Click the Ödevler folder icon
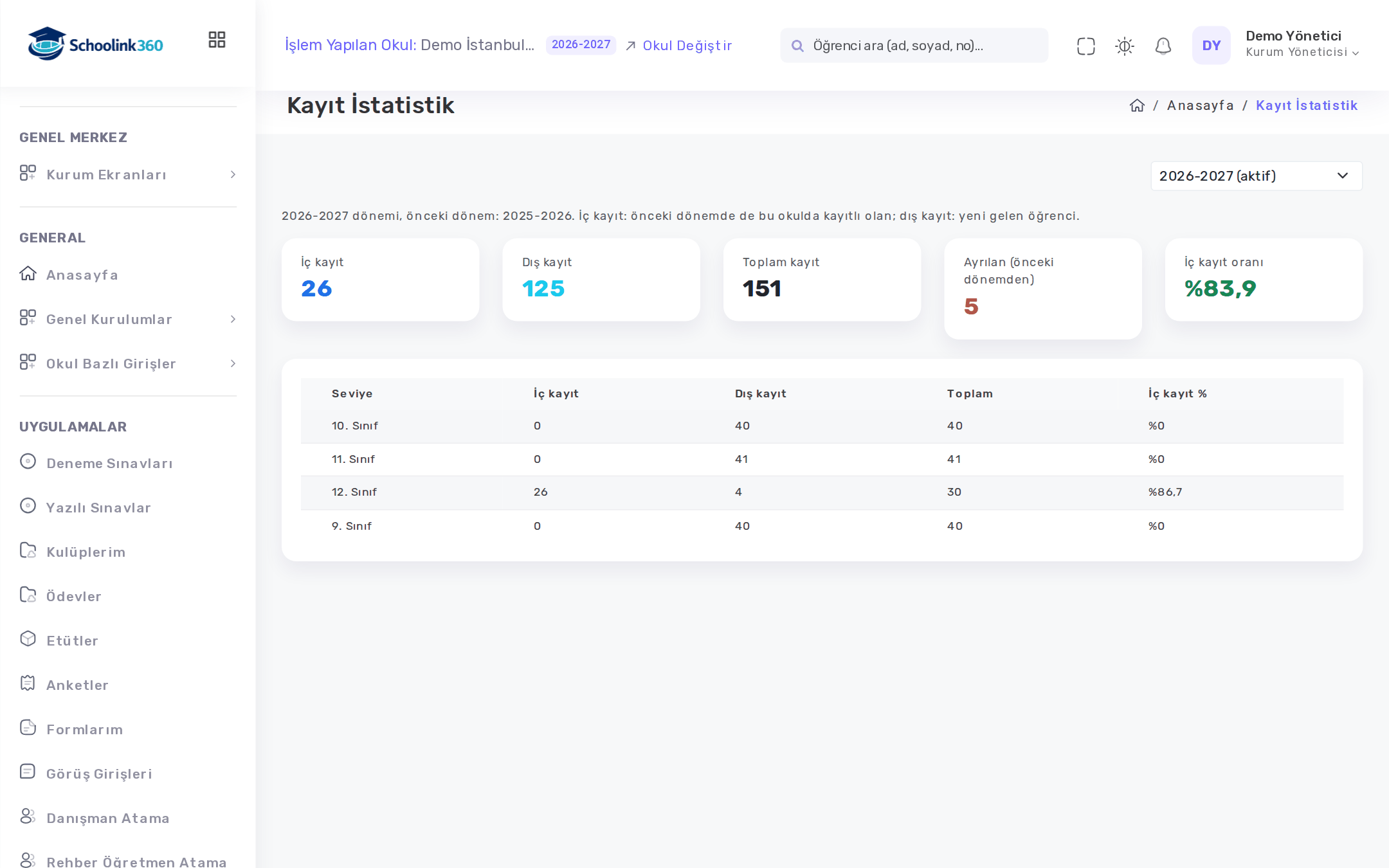1389x868 pixels. click(x=28, y=595)
